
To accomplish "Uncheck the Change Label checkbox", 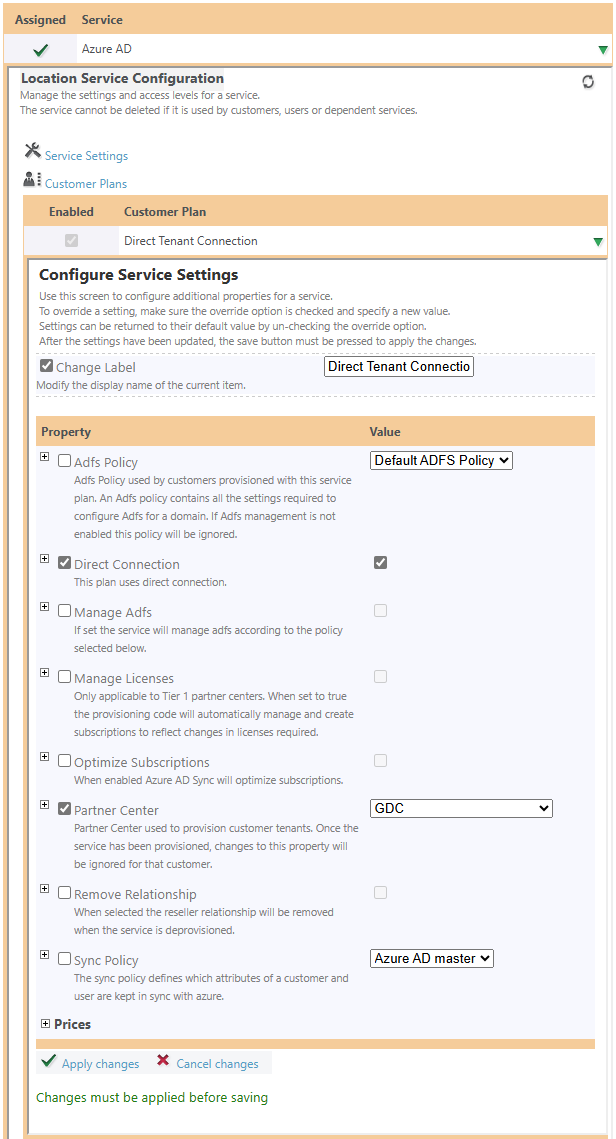I will 45,365.
